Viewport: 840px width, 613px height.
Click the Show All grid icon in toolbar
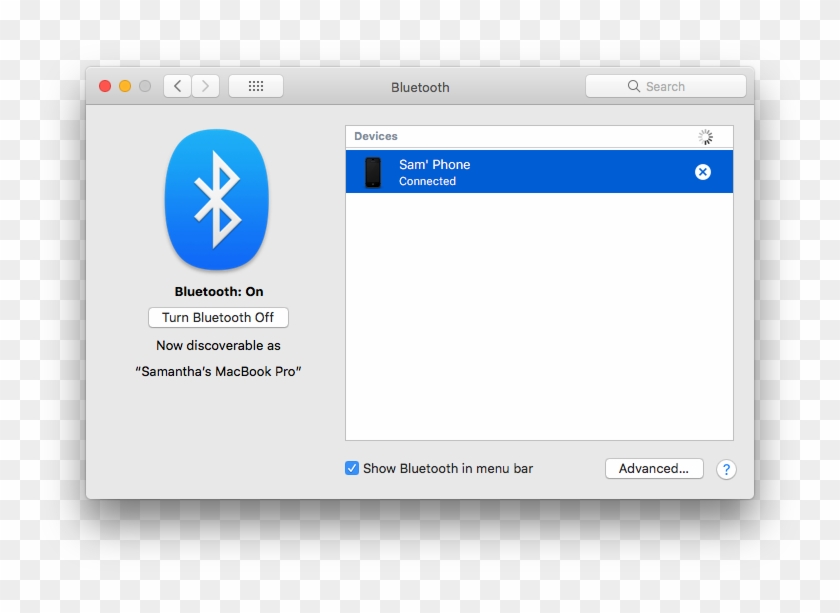point(255,85)
